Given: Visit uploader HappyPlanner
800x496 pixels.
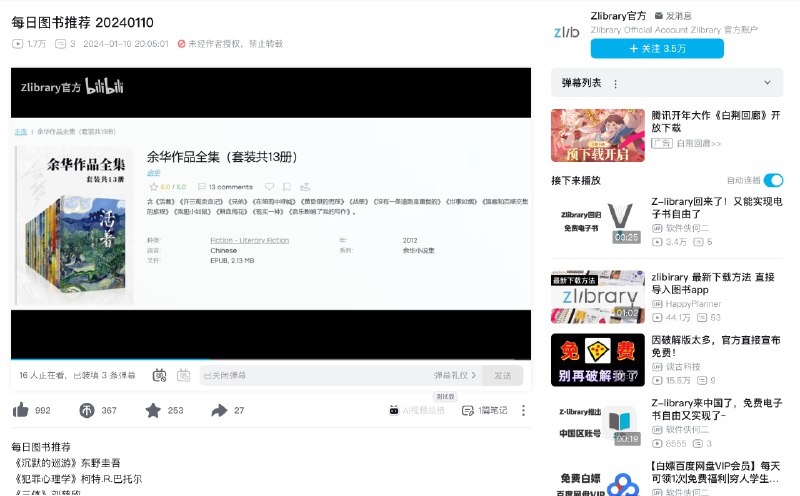Looking at the screenshot, I should tap(693, 304).
